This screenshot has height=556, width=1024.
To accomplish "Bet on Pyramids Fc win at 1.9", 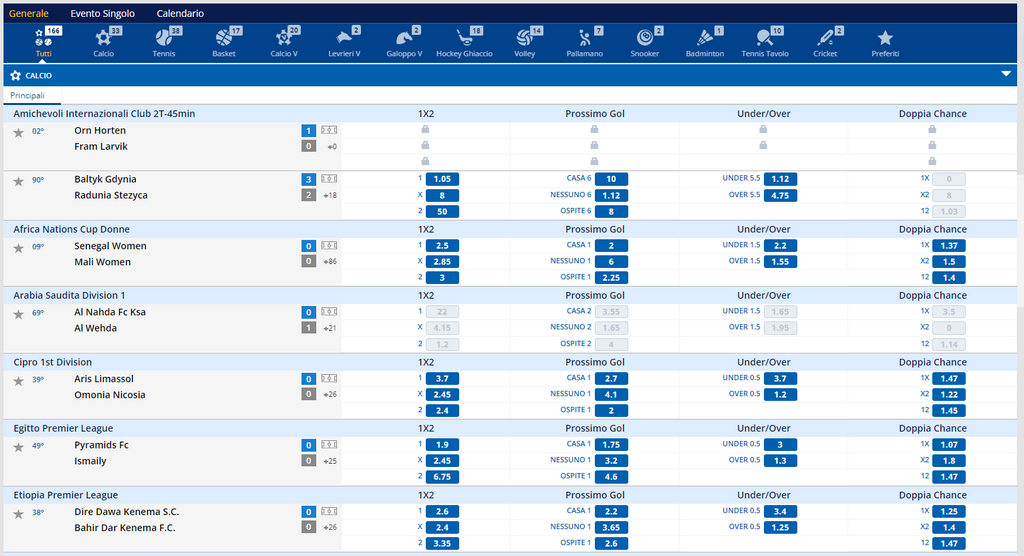I will coord(442,445).
